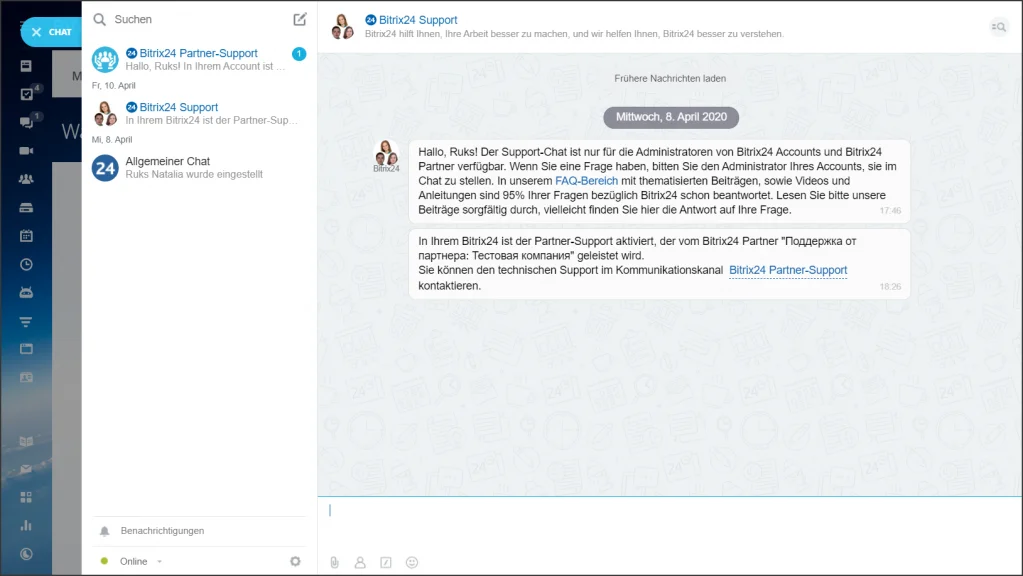This screenshot has height=576, width=1023.
Task: Follow the Bitrix24 Partner-Support message link
Action: pyautogui.click(x=787, y=270)
